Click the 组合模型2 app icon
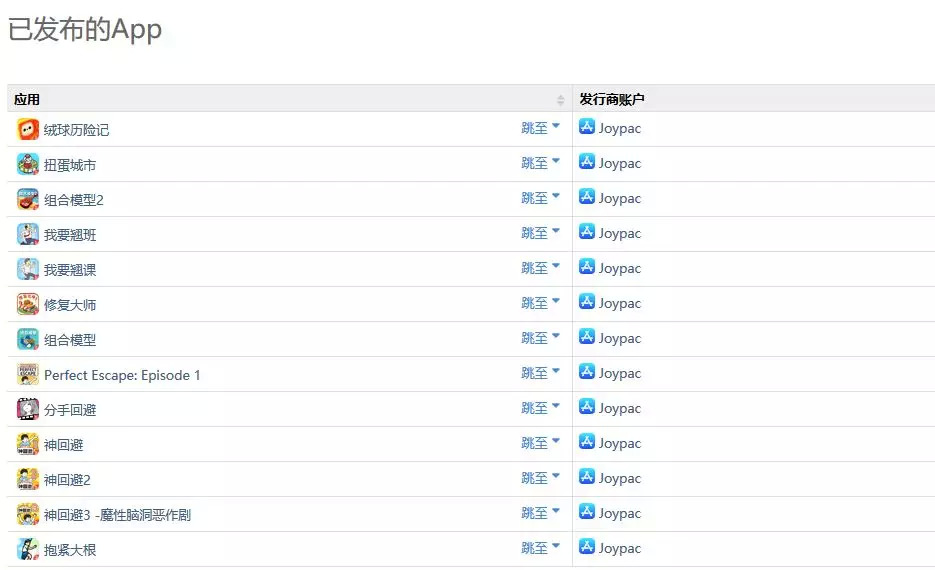The image size is (935, 570). pyautogui.click(x=28, y=199)
